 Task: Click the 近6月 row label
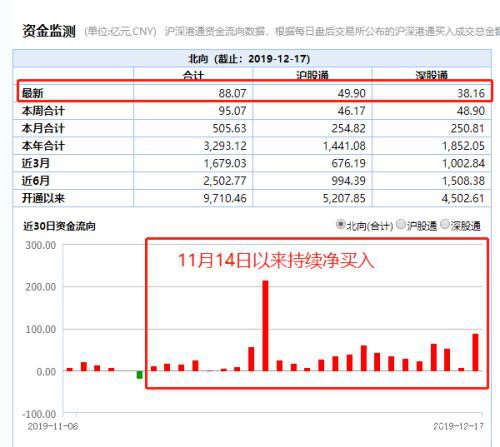36,181
